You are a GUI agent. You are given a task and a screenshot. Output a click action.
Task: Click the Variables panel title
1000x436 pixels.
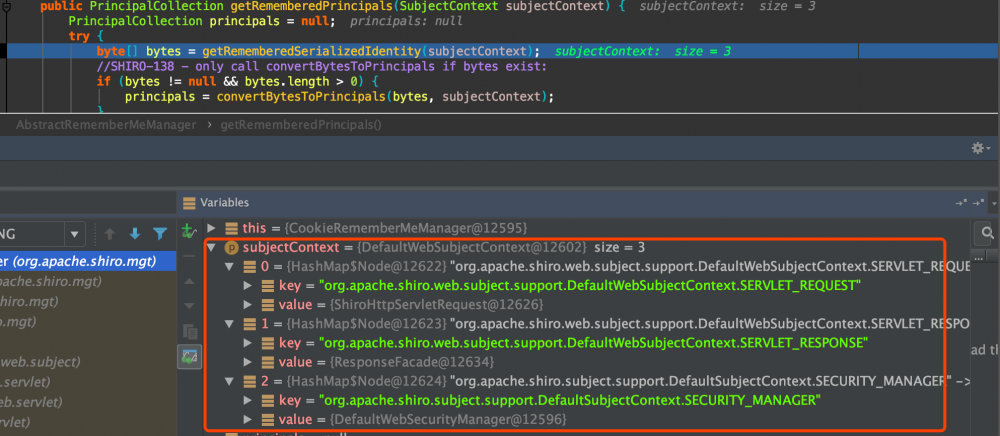point(224,203)
